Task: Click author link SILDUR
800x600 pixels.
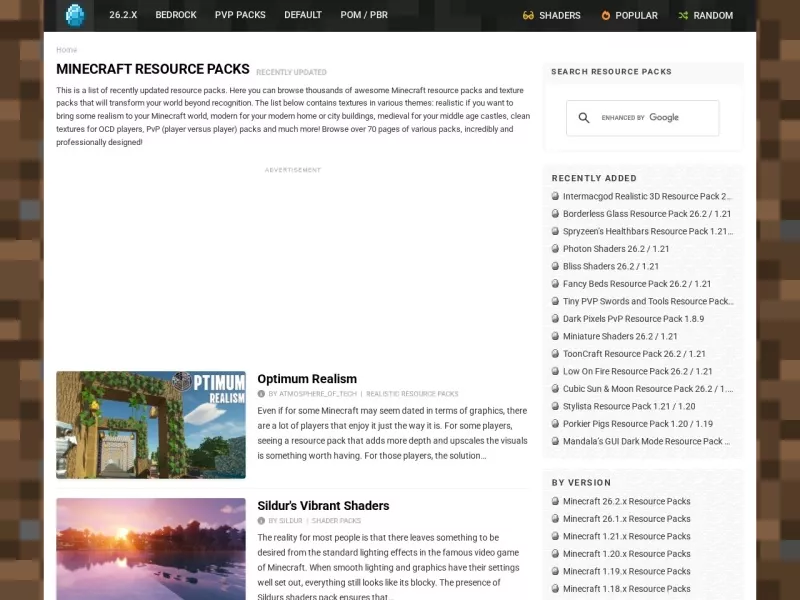Action: 291,521
